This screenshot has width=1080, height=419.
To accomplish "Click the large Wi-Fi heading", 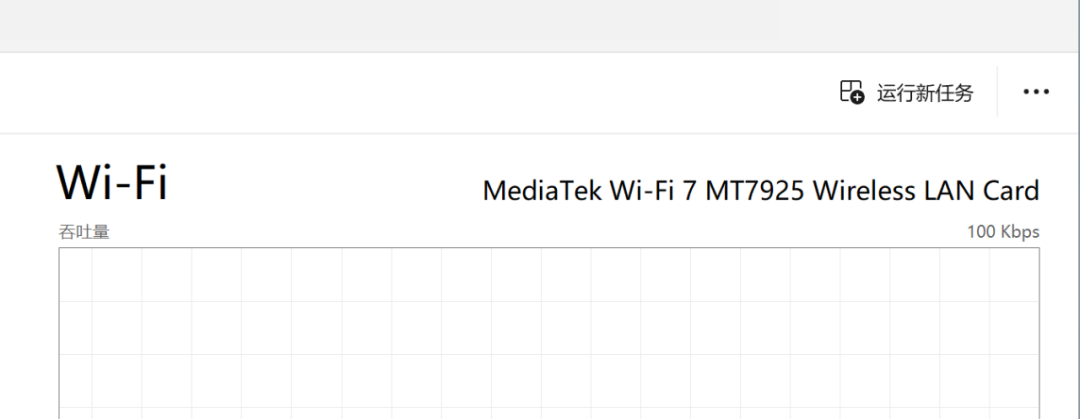I will (112, 183).
